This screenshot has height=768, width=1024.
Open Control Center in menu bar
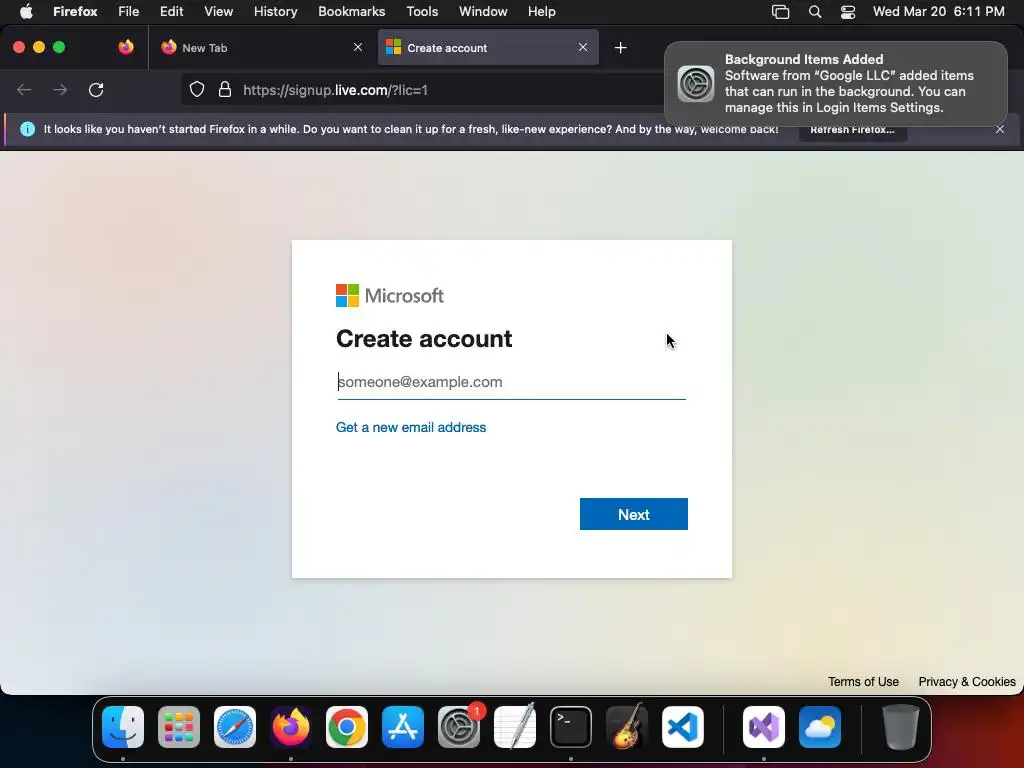point(848,12)
